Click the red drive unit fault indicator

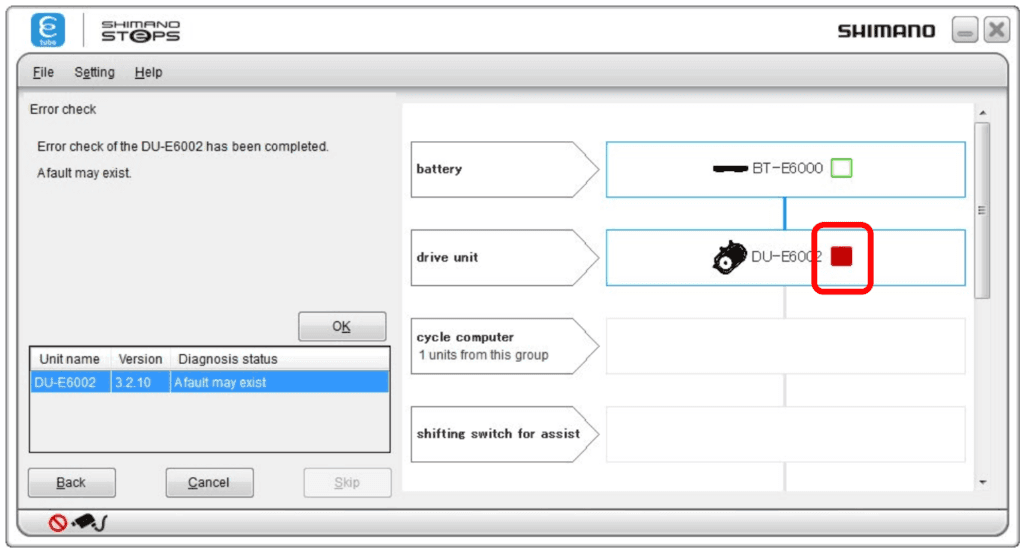click(x=841, y=257)
